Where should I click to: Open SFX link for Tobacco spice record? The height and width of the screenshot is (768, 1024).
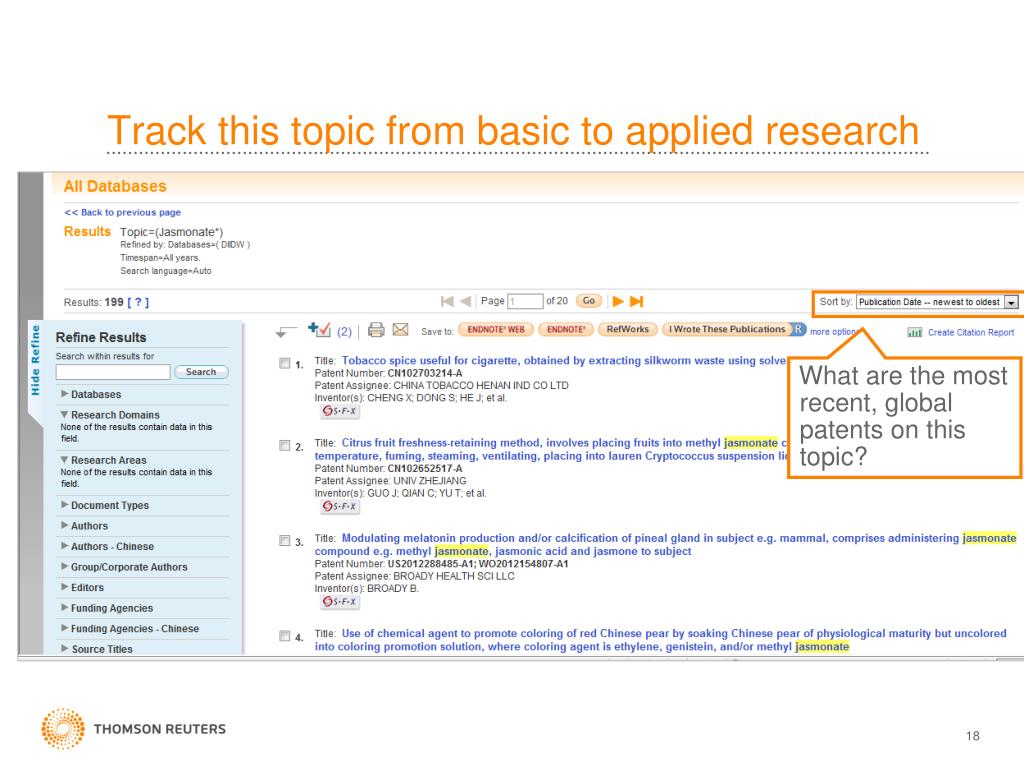click(340, 411)
